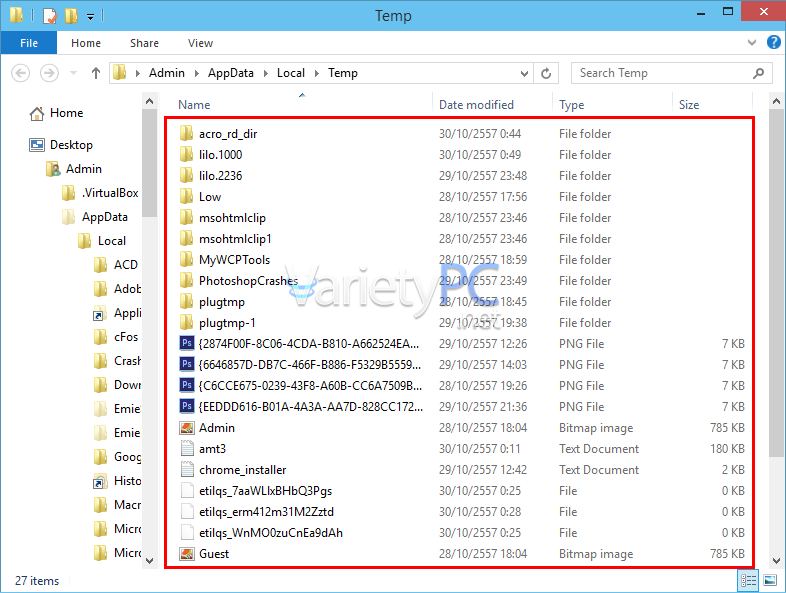Viewport: 786px width, 593px height.
Task: Click the search magnifier icon
Action: point(758,73)
